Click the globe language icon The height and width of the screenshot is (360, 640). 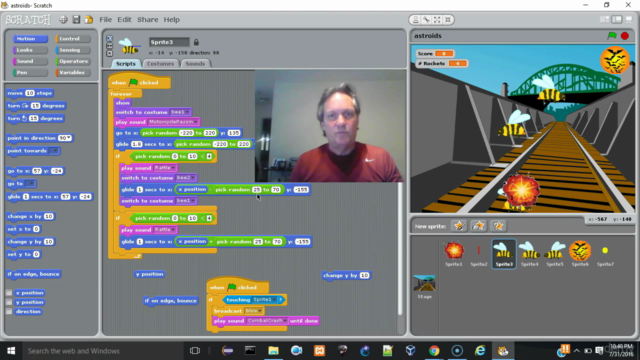coord(63,20)
